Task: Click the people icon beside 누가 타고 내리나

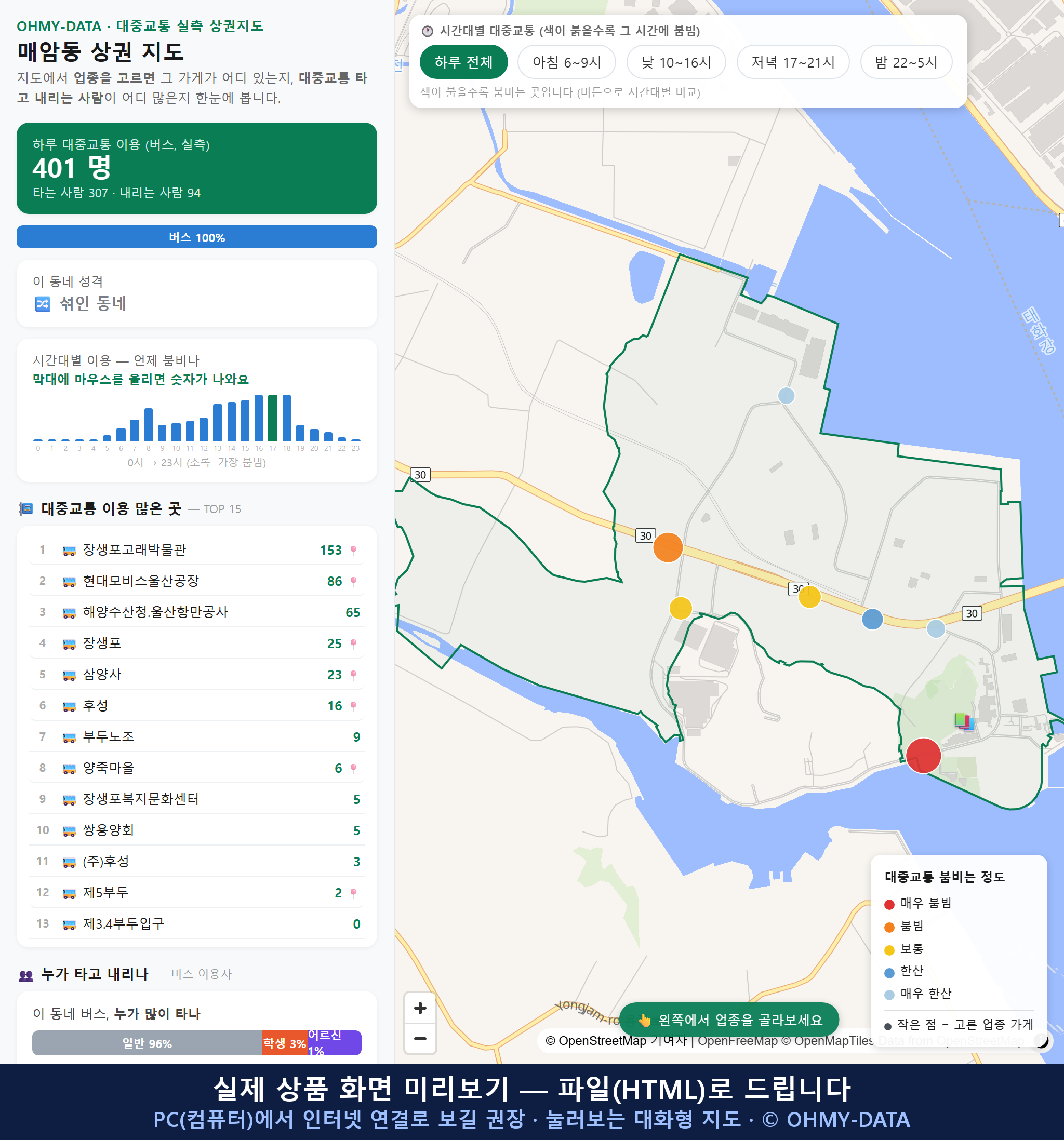Action: point(26,975)
